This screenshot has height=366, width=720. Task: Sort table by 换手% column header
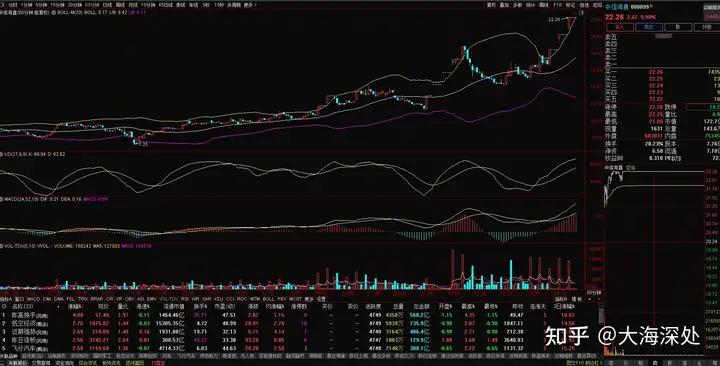coord(200,306)
